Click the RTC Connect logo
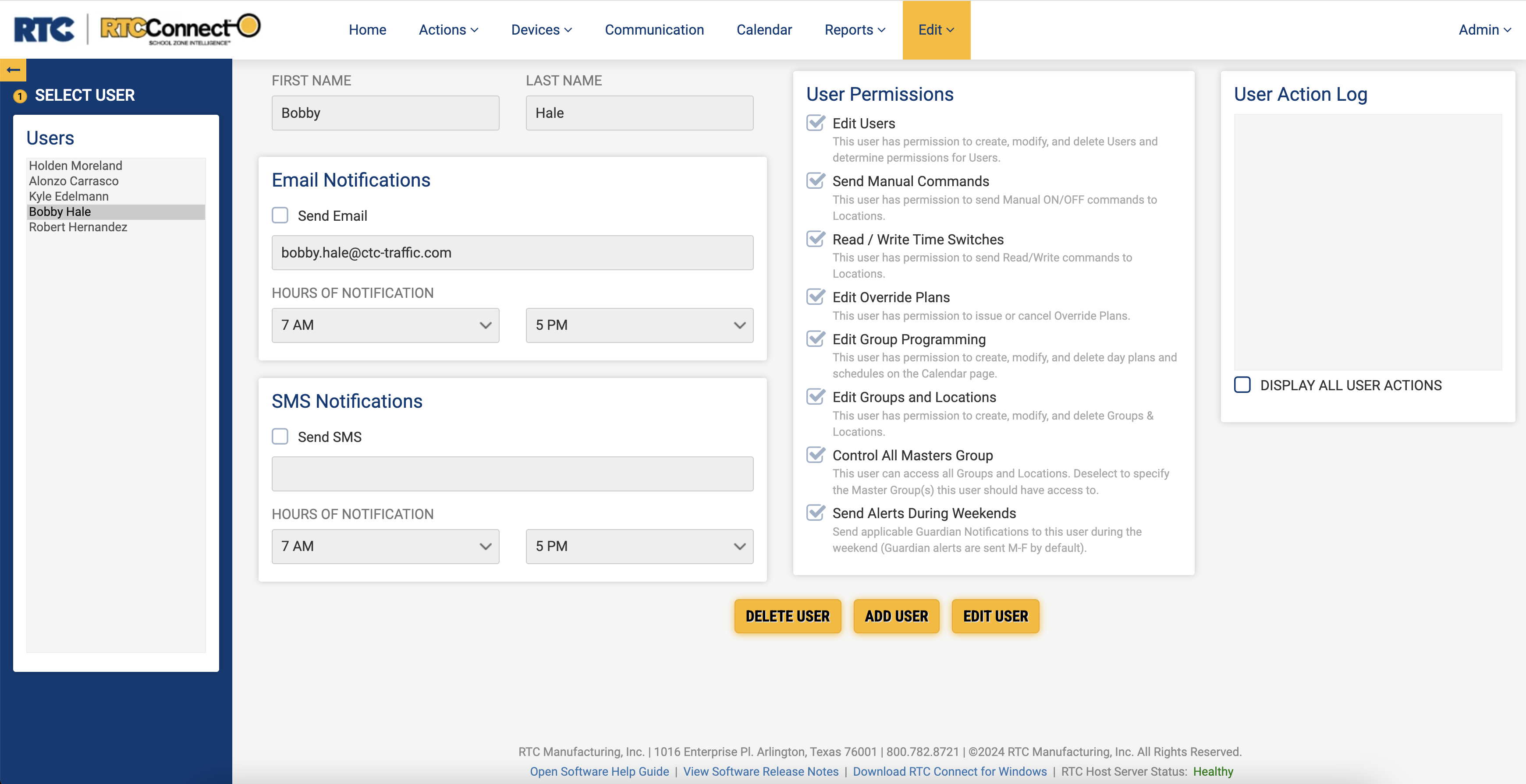This screenshot has width=1526, height=784. point(180,29)
